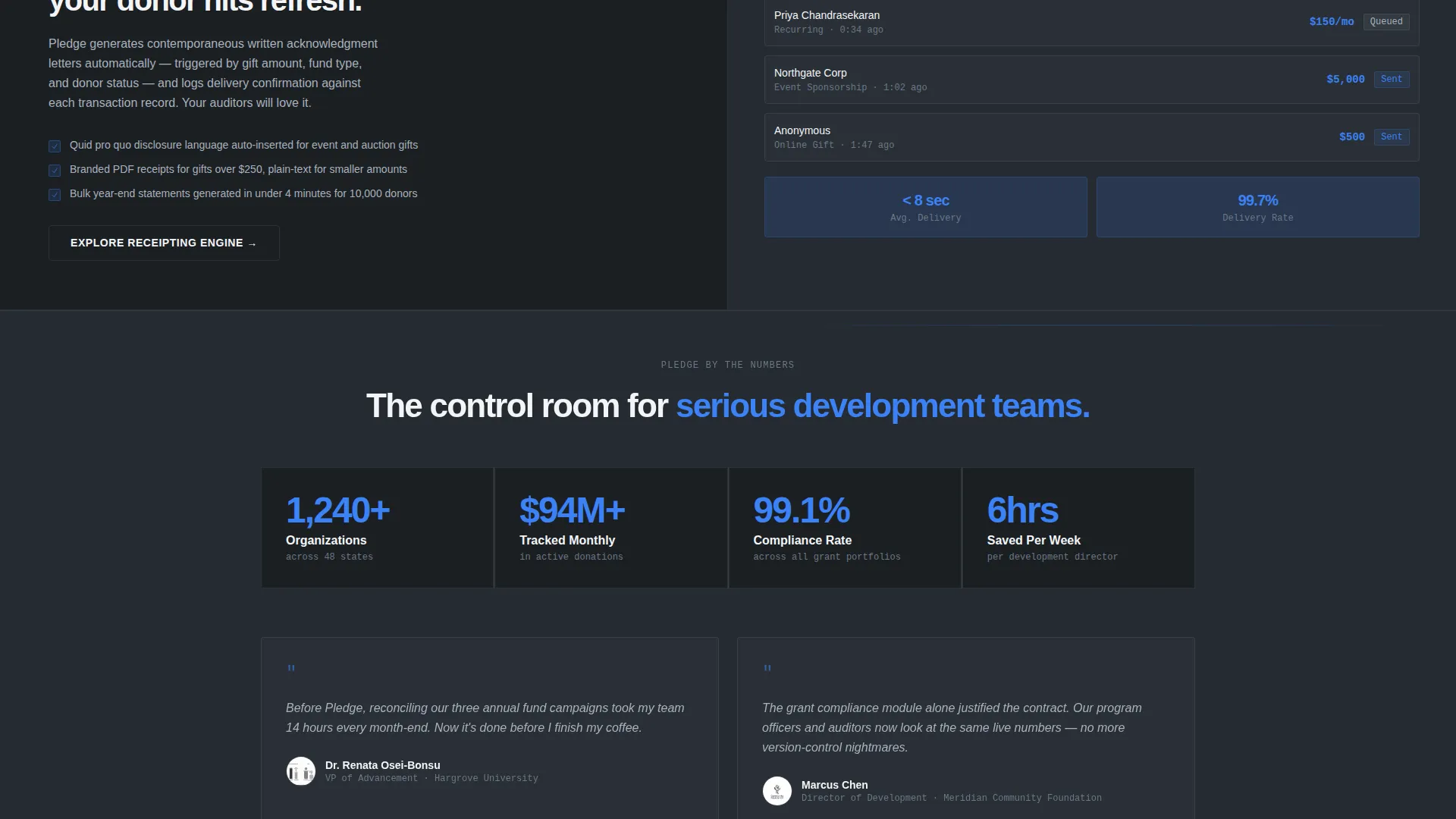1456x819 pixels.
Task: Click the Explore Receipting Engine button
Action: (164, 243)
